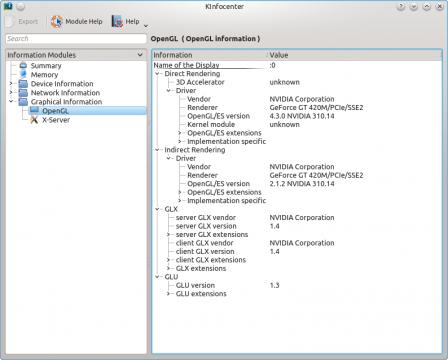Click the 1.3 GLU version value
Screen dimensions: 448x360
(274, 285)
